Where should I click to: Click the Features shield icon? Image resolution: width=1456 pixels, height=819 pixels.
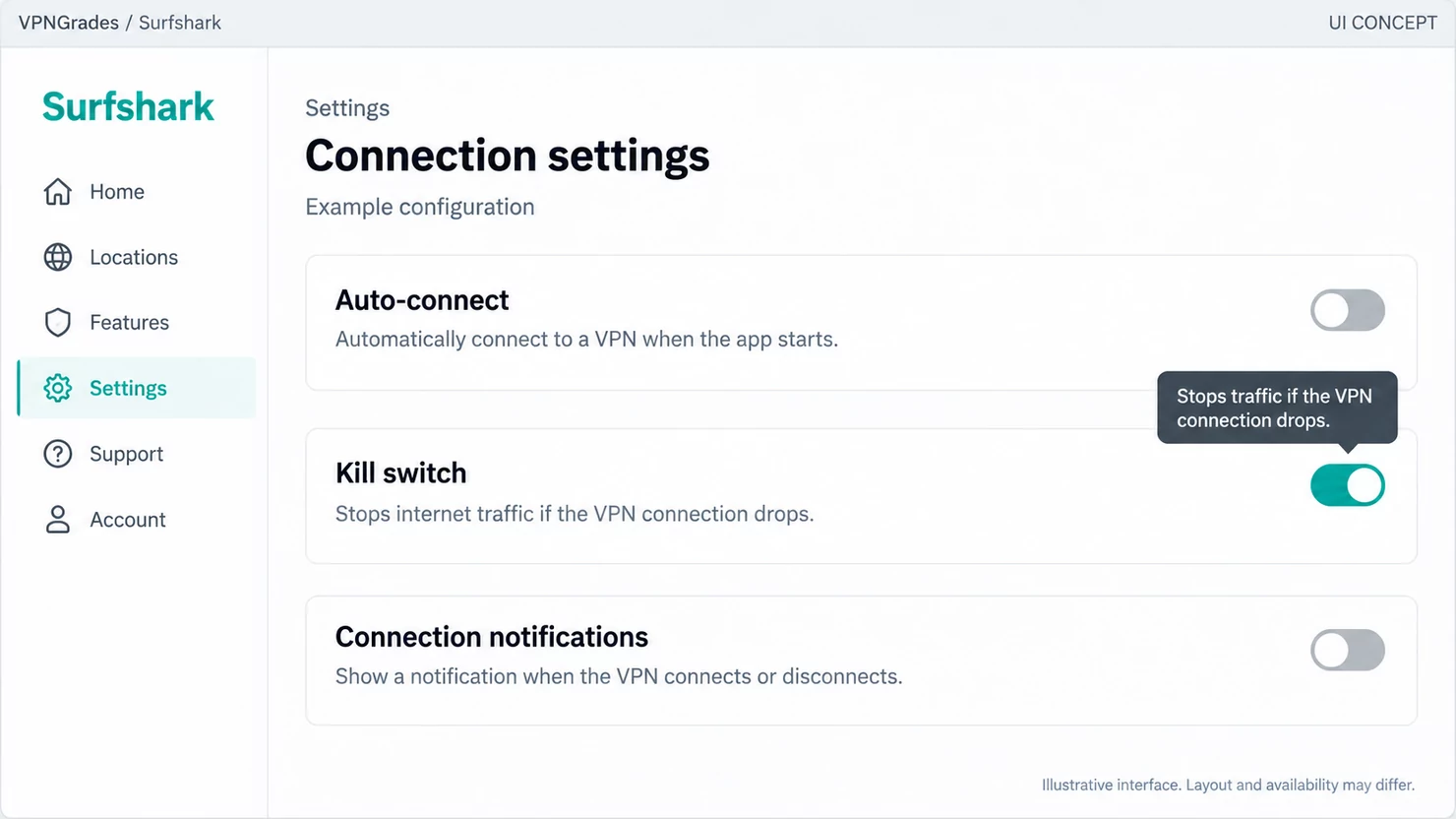(58, 323)
